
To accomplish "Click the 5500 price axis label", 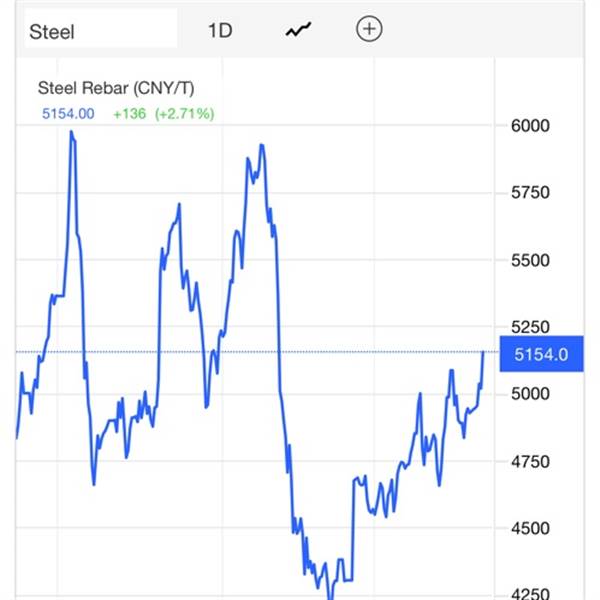I will click(x=529, y=260).
